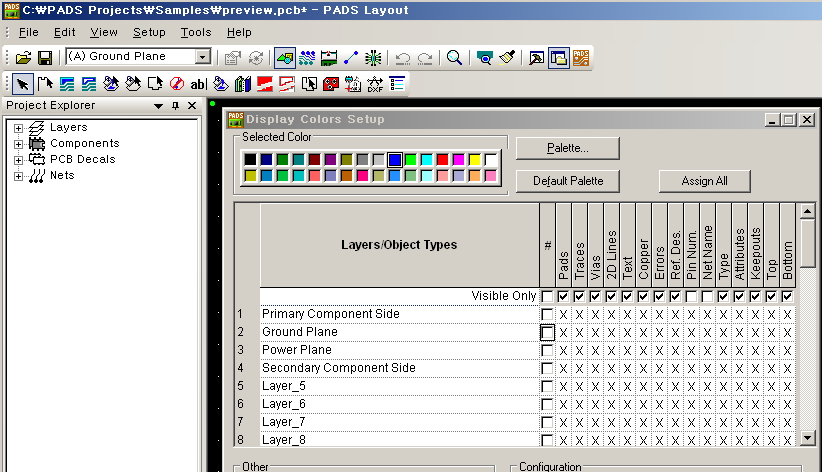
Task: Toggle the Project Explorer toolbar icon
Action: (x=559, y=58)
